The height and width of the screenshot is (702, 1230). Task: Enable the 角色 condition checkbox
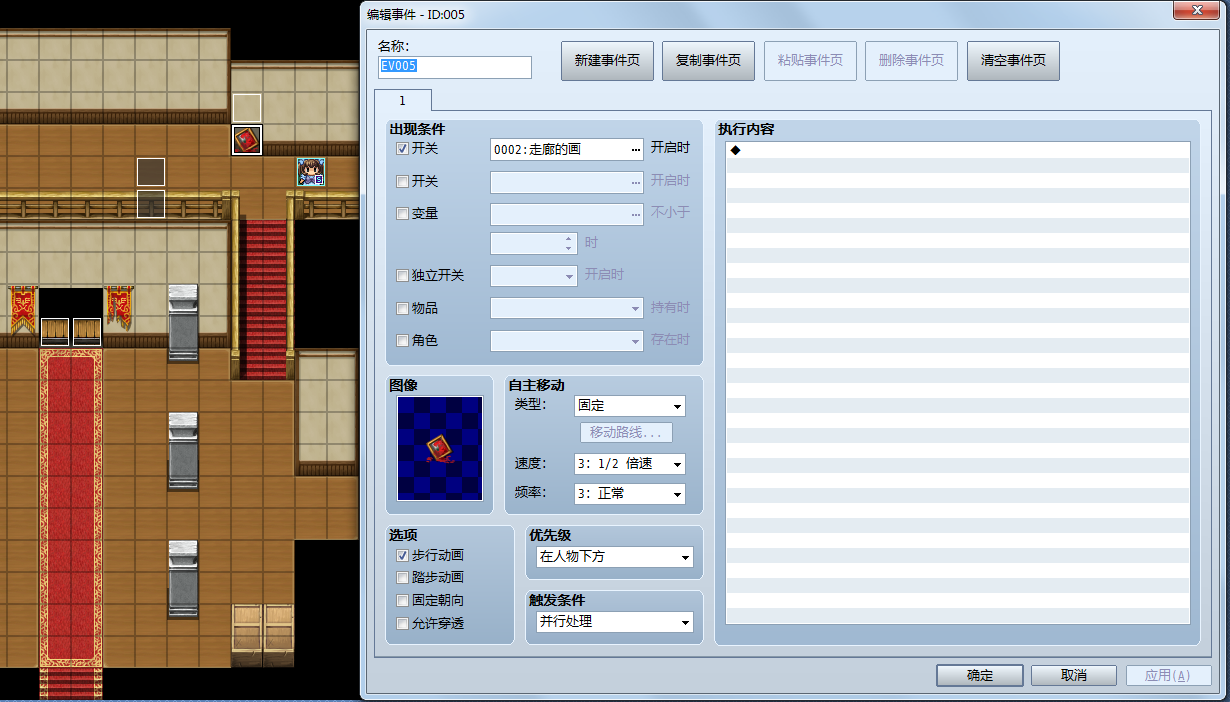pyautogui.click(x=402, y=341)
